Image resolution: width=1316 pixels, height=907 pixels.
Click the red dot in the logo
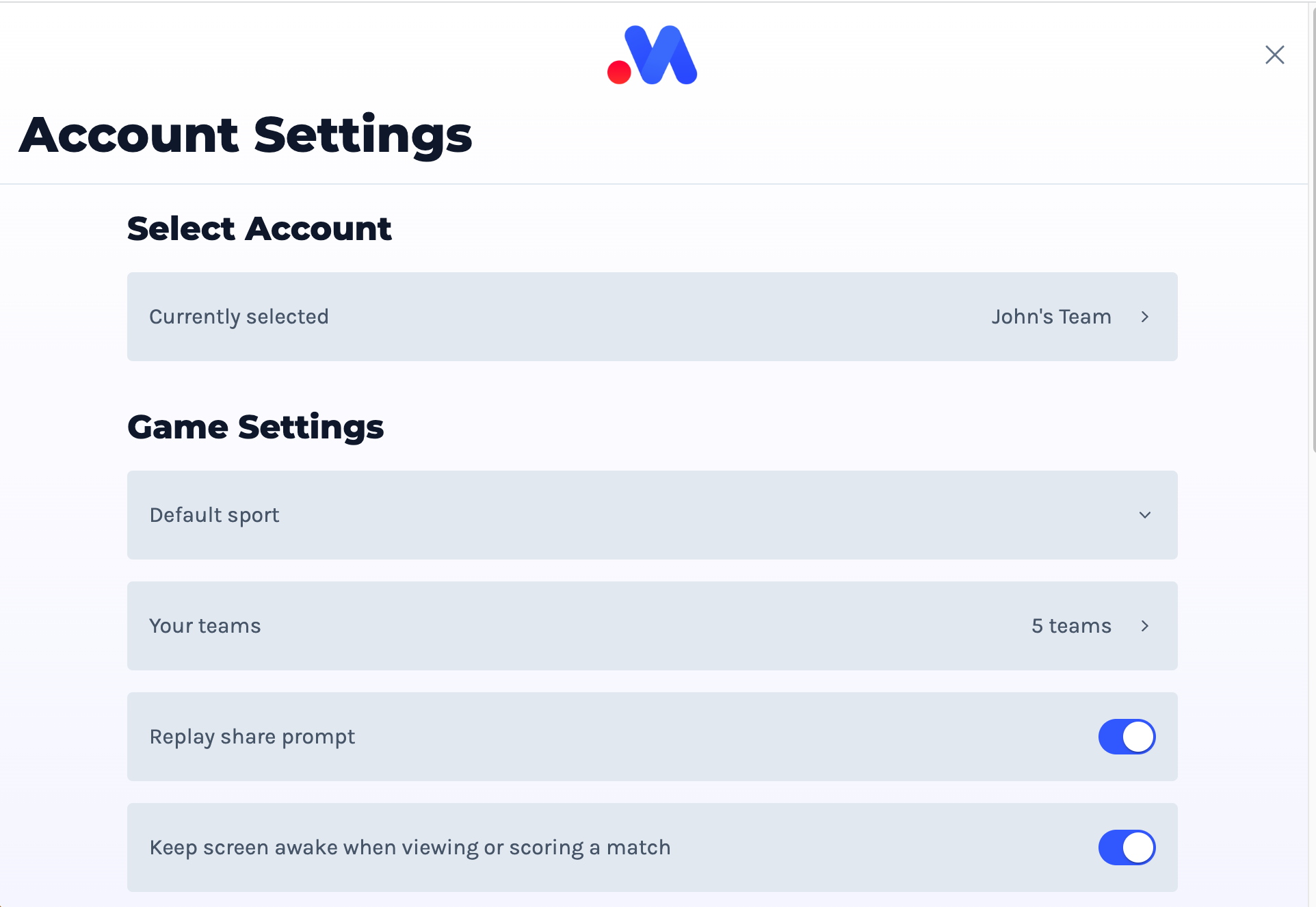click(x=619, y=73)
